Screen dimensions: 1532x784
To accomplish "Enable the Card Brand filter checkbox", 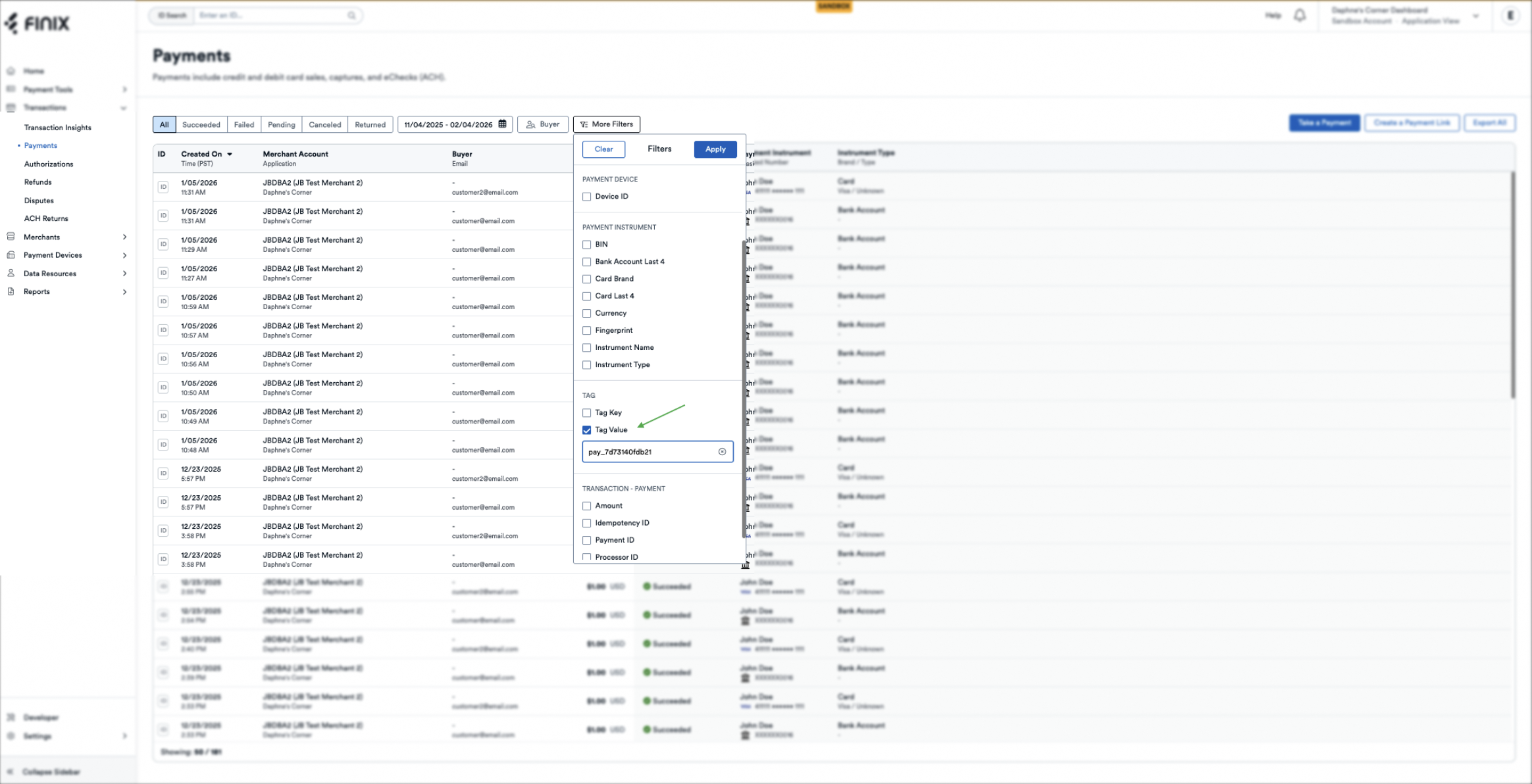I will [x=586, y=279].
